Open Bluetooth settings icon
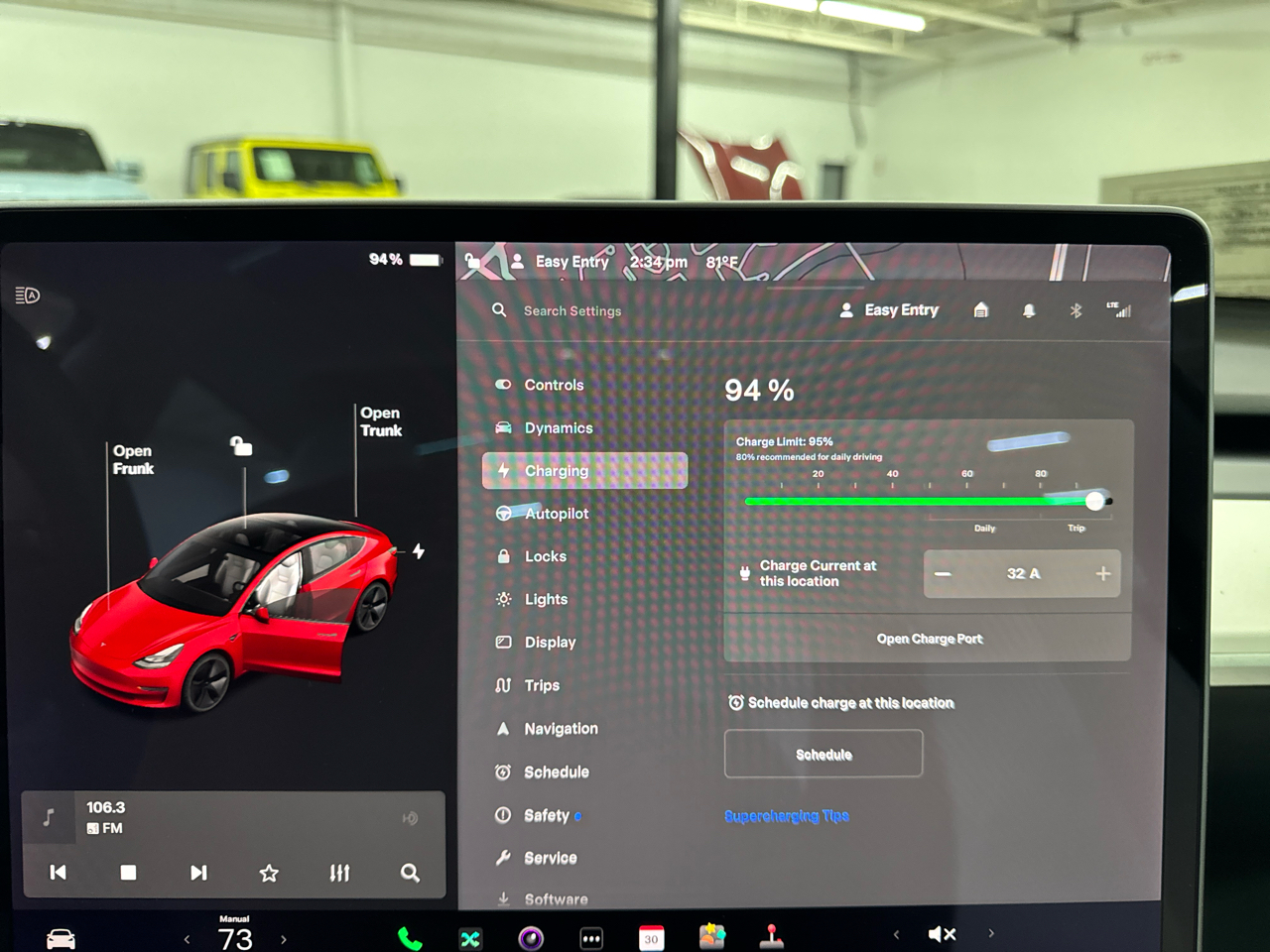The height and width of the screenshot is (952, 1270). (1076, 310)
